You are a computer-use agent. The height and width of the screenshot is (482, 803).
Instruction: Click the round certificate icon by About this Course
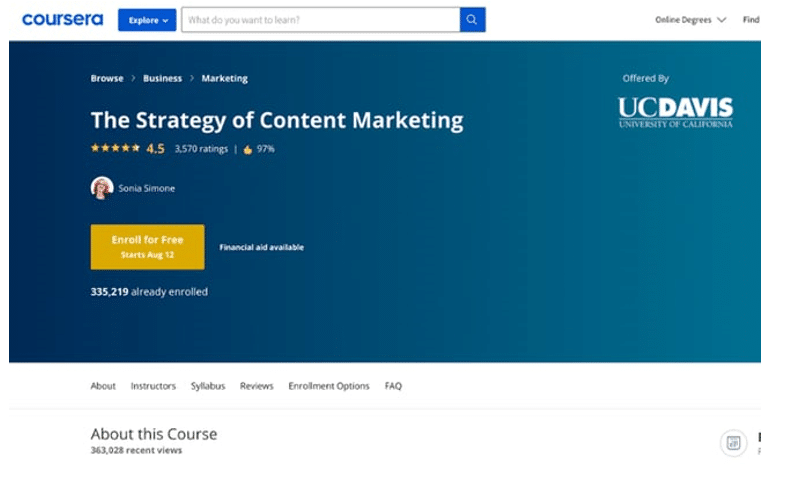[x=733, y=443]
